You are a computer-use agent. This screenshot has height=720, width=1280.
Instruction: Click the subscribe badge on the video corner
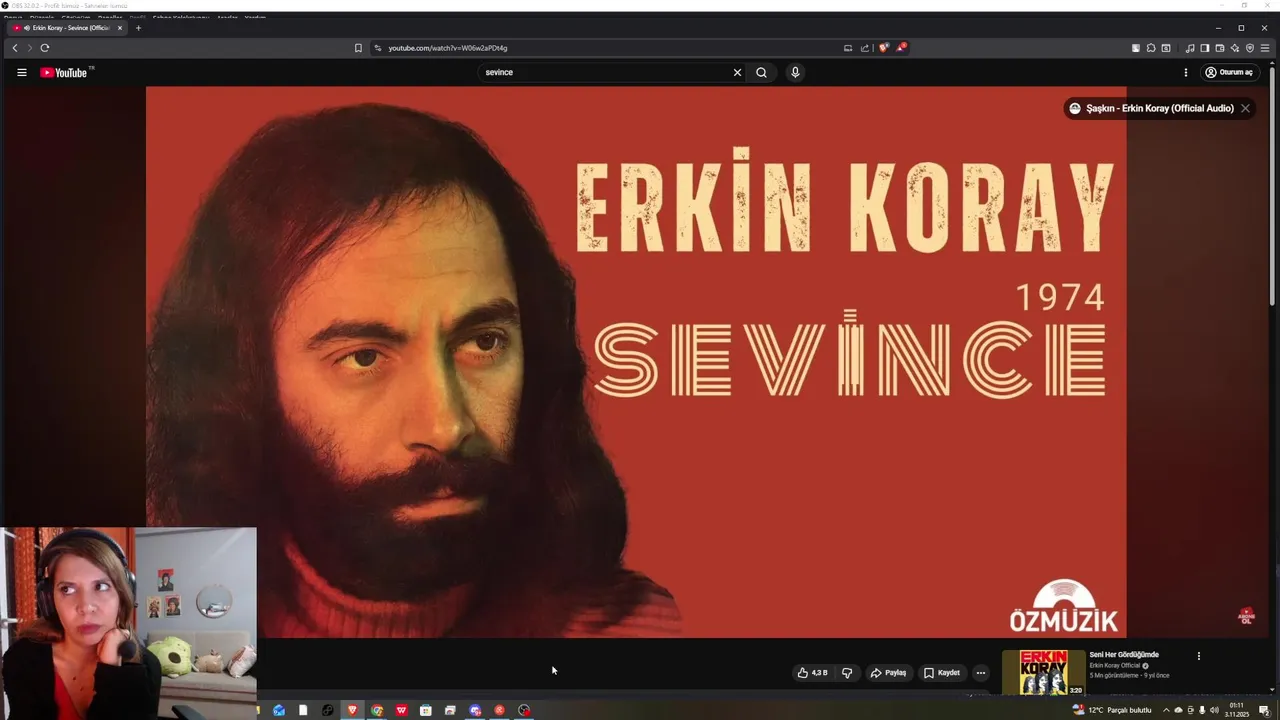point(1246,616)
